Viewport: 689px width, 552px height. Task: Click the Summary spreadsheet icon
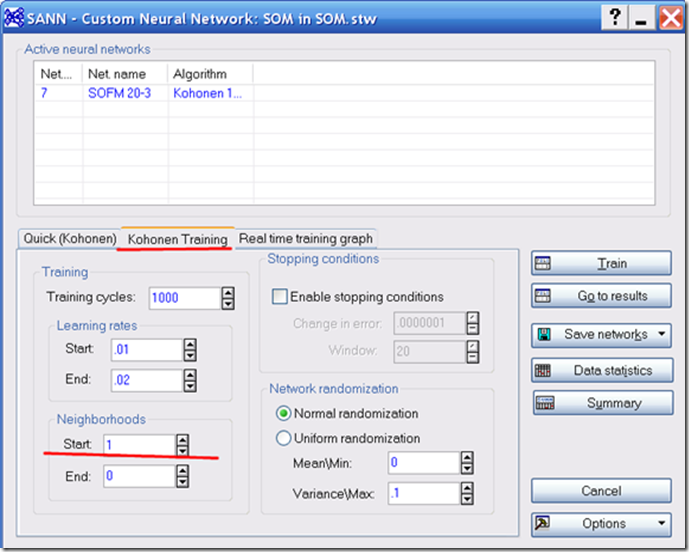(x=545, y=403)
